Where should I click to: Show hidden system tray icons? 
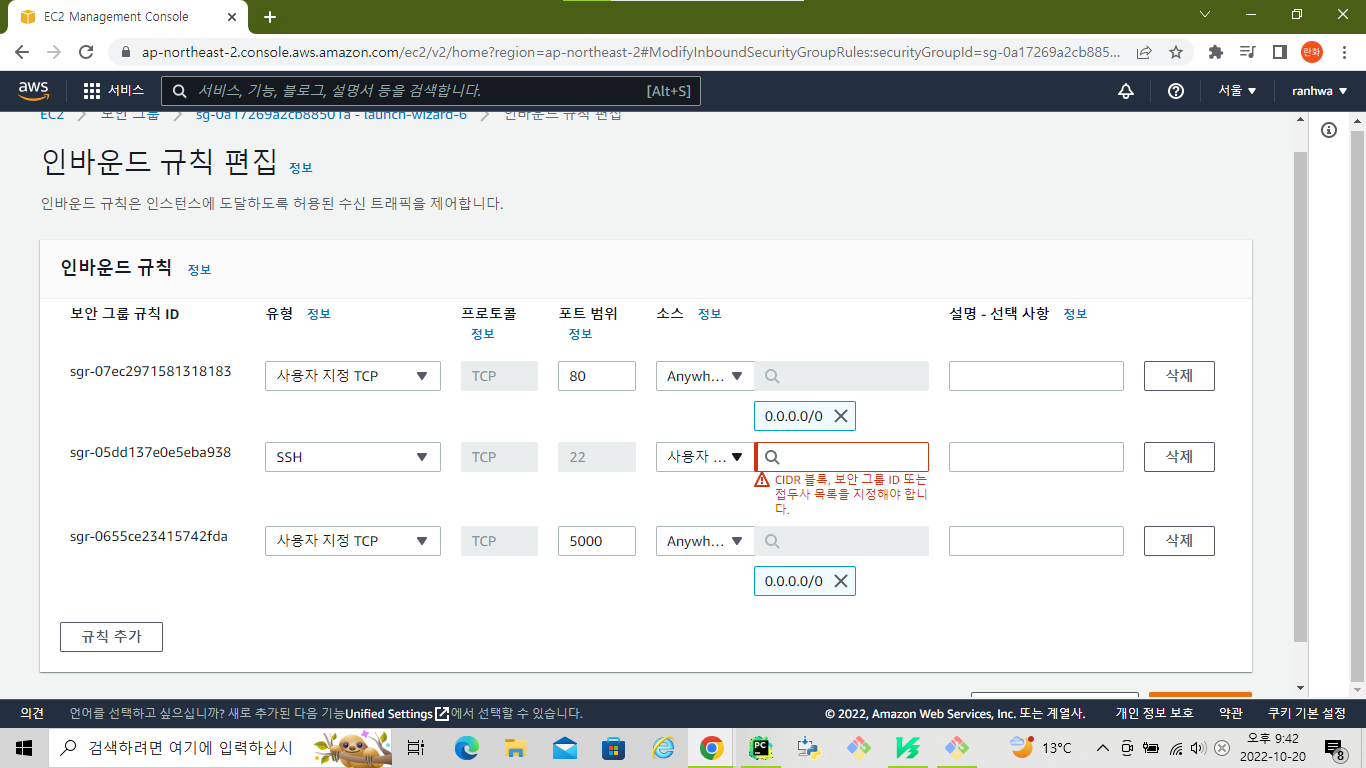tap(1103, 747)
